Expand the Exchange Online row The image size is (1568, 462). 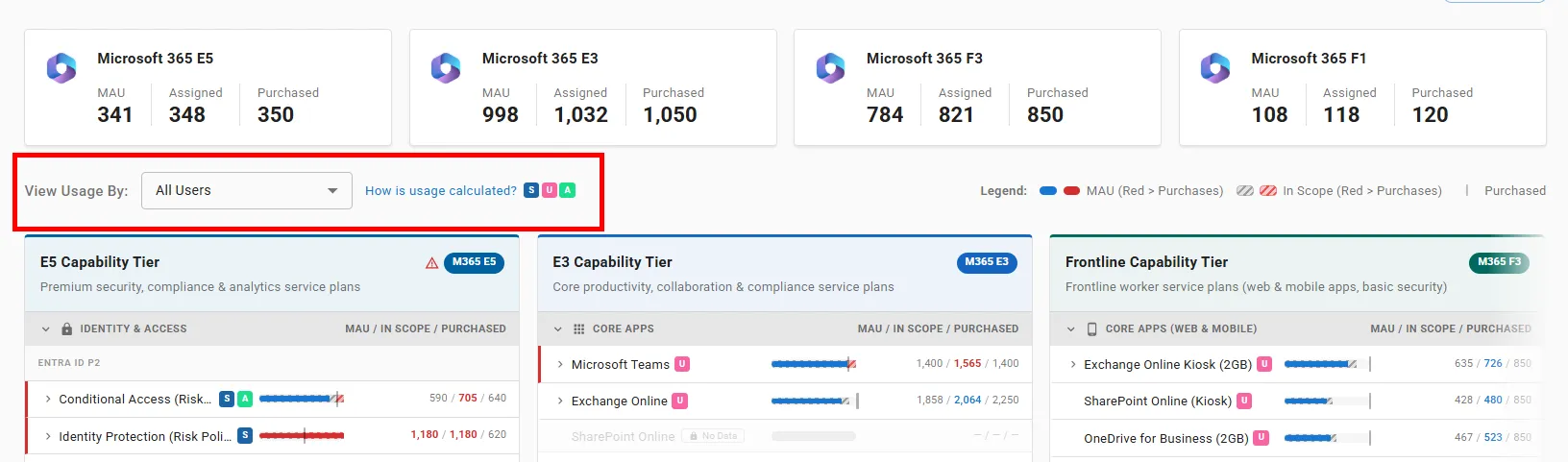[560, 401]
